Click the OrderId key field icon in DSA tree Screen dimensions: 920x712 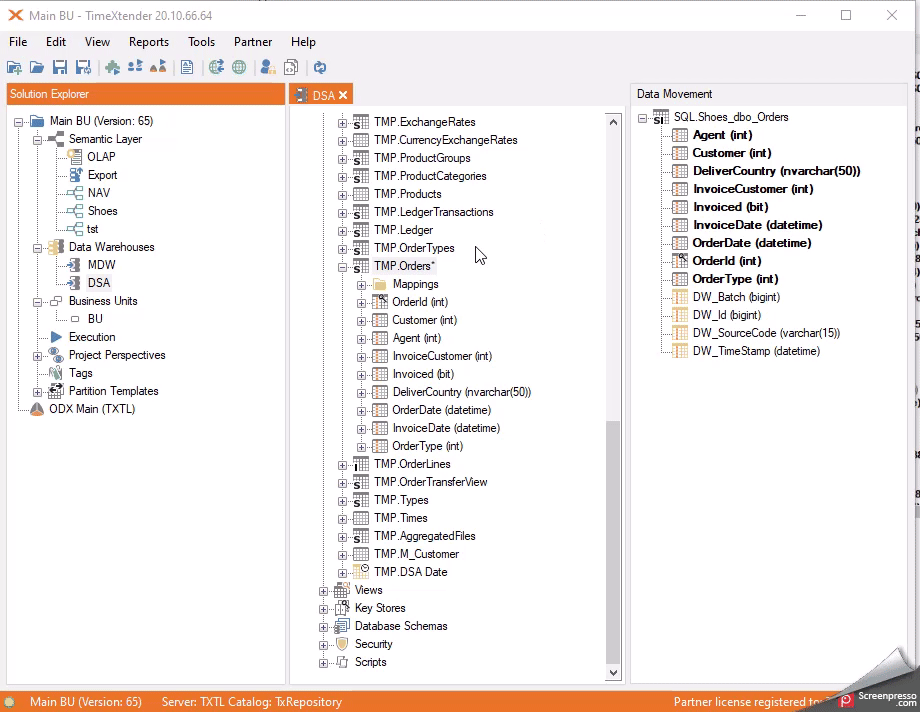380,302
